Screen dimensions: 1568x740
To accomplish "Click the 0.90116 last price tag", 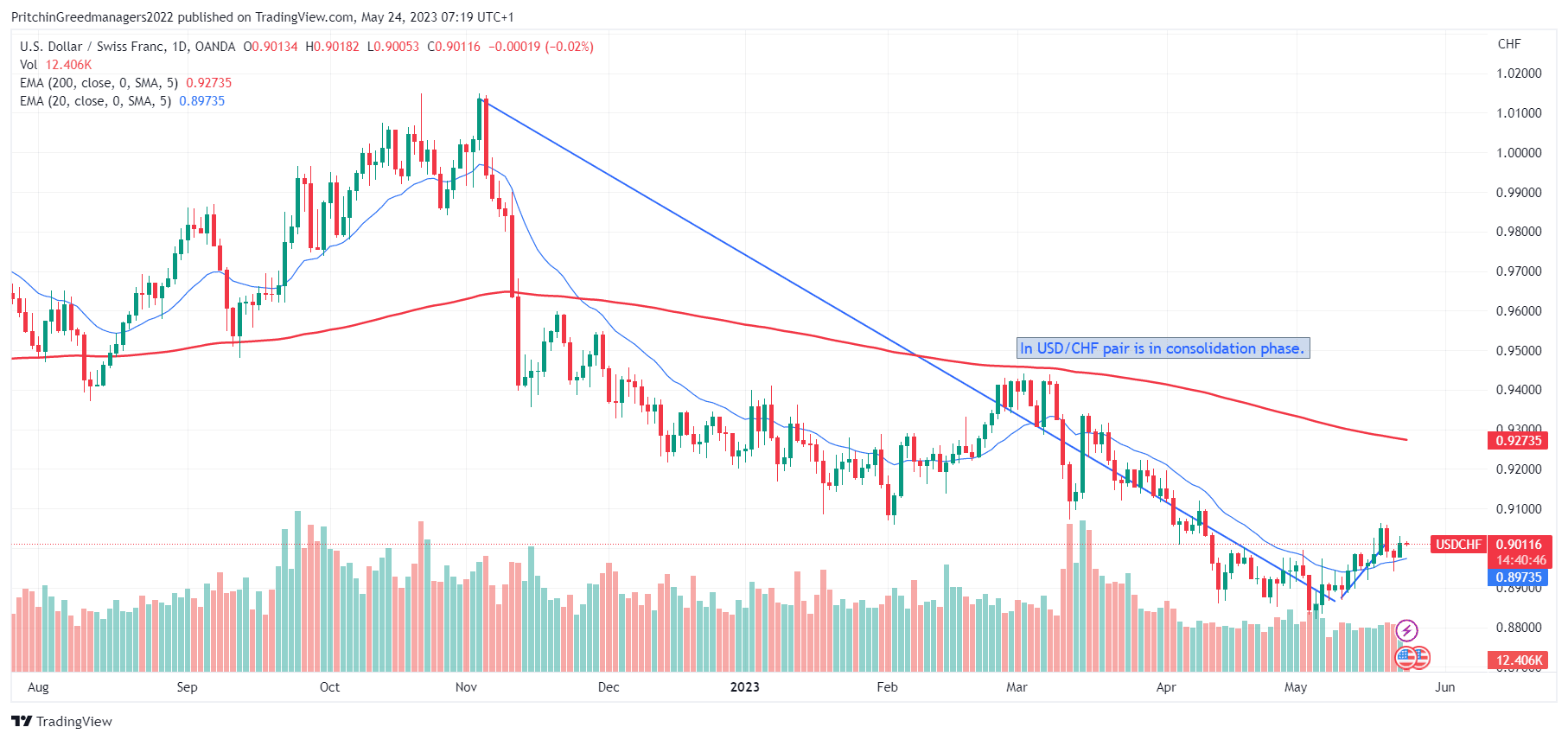I will pyautogui.click(x=1519, y=545).
